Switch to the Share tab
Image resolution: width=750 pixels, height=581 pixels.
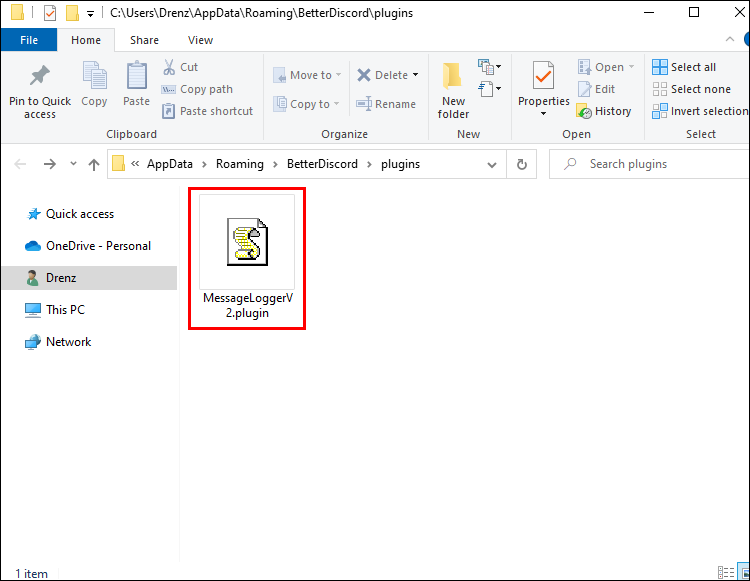pos(144,40)
